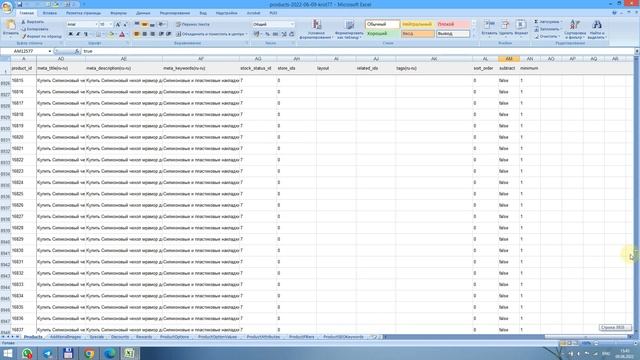
Task: Click the Save icon in quick access toolbar
Action: (x=20, y=4)
